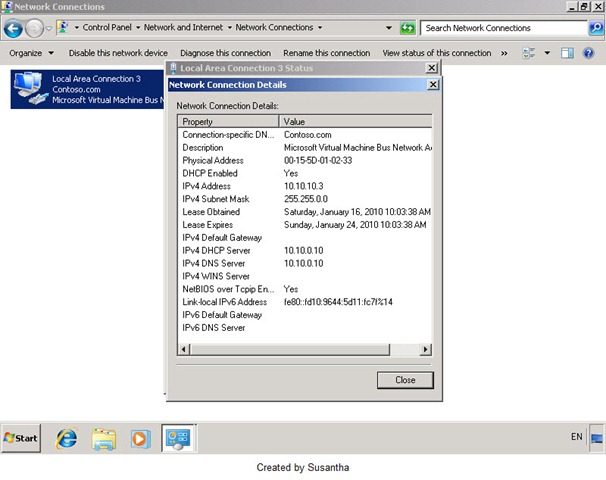Image resolution: width=606 pixels, height=480 pixels.
Task: Show more toolbar commands chevron
Action: (x=504, y=53)
